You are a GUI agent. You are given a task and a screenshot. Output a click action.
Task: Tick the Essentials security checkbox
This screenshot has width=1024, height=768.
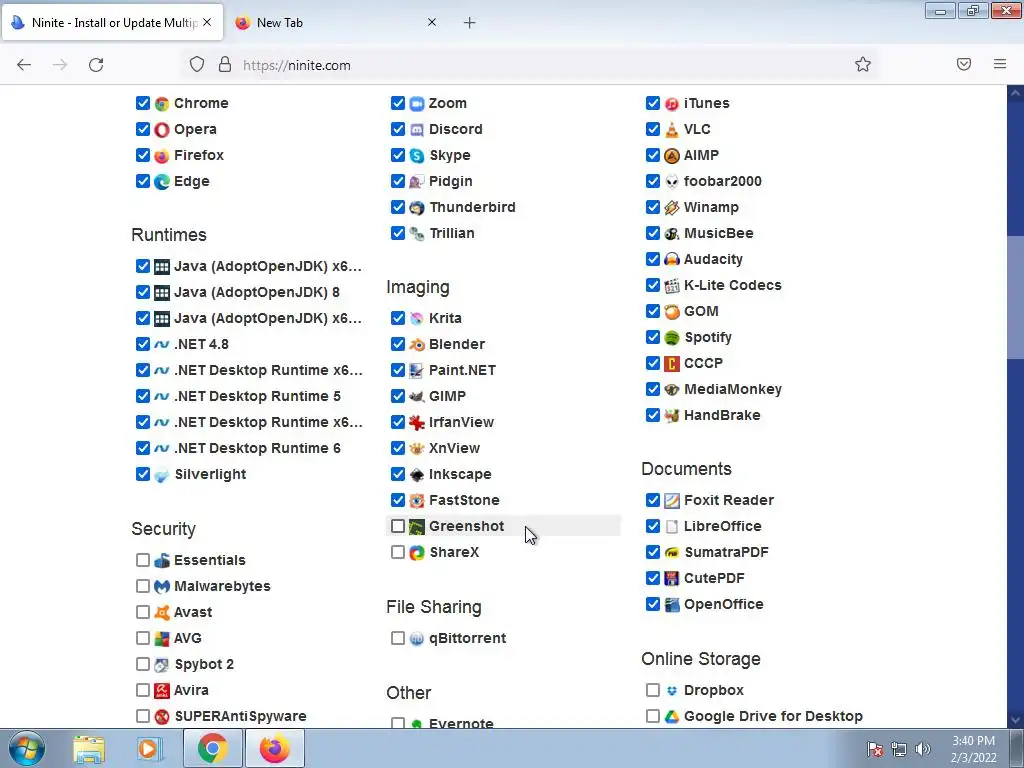143,560
